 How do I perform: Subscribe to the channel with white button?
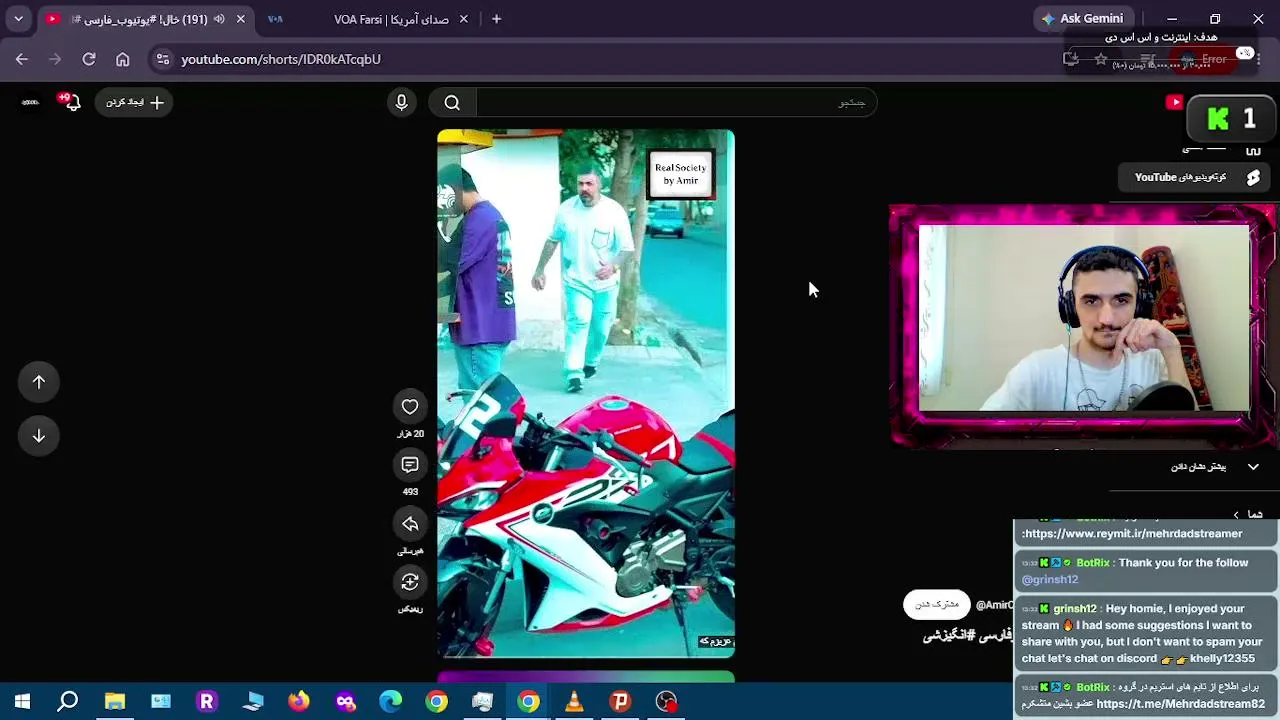point(937,604)
